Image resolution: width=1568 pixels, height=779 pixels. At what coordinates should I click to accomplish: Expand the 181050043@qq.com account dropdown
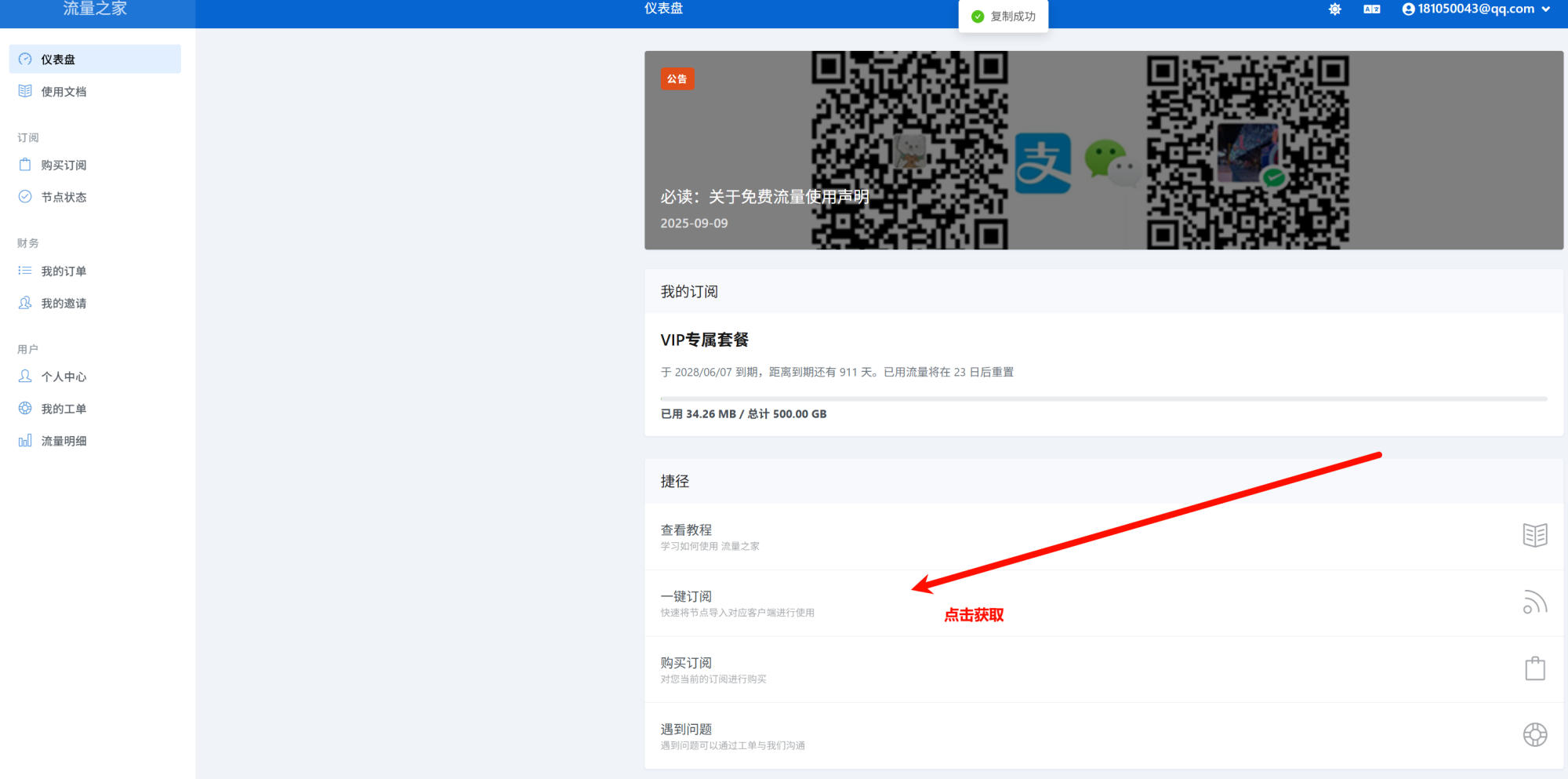pos(1475,9)
